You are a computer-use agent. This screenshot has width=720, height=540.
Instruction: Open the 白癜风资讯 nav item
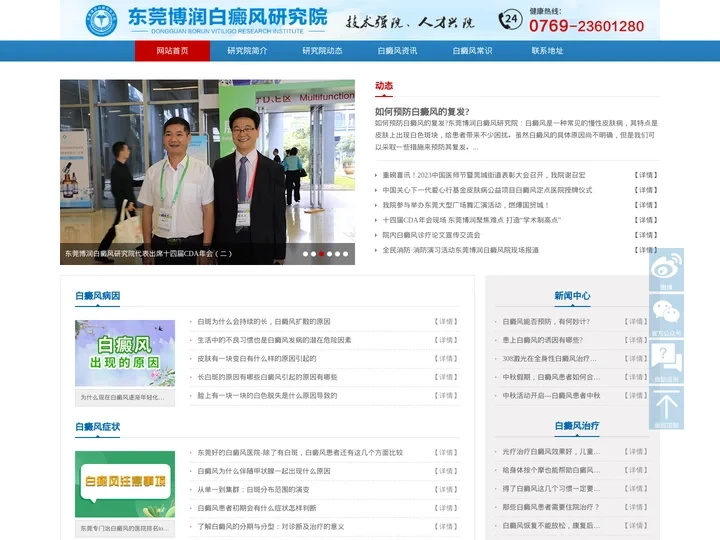tap(397, 51)
